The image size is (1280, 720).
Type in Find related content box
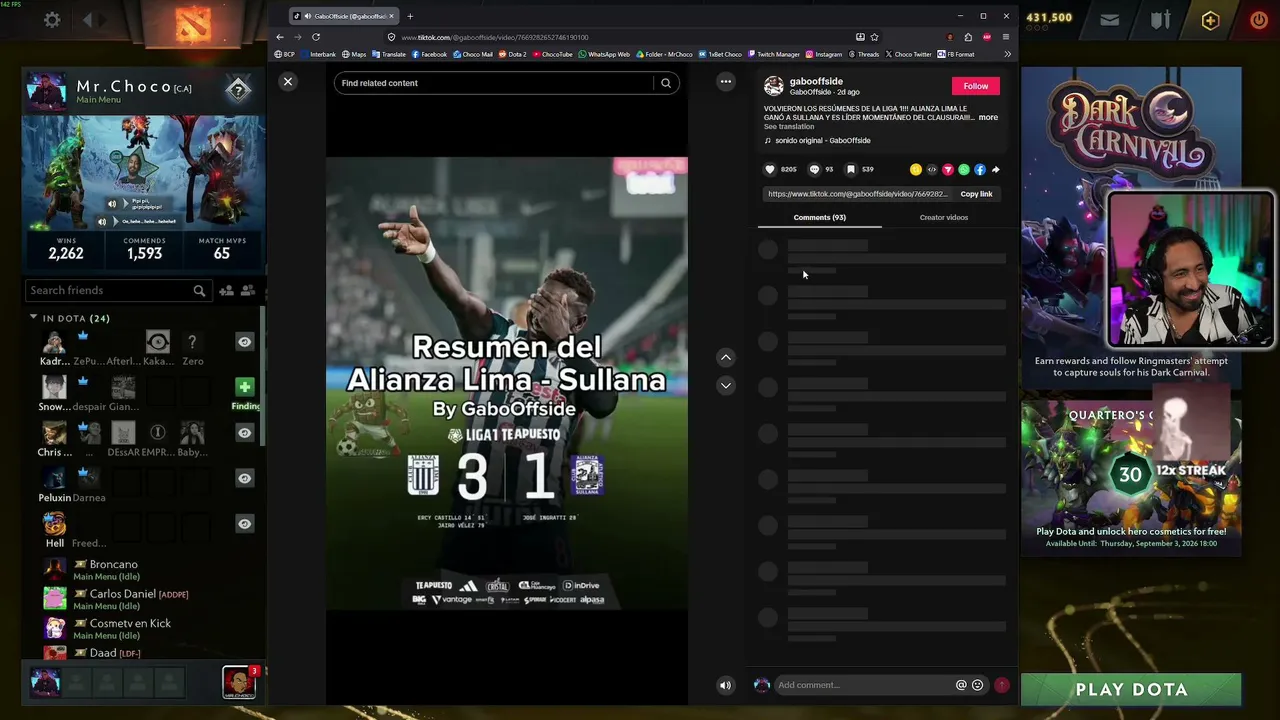click(x=495, y=83)
